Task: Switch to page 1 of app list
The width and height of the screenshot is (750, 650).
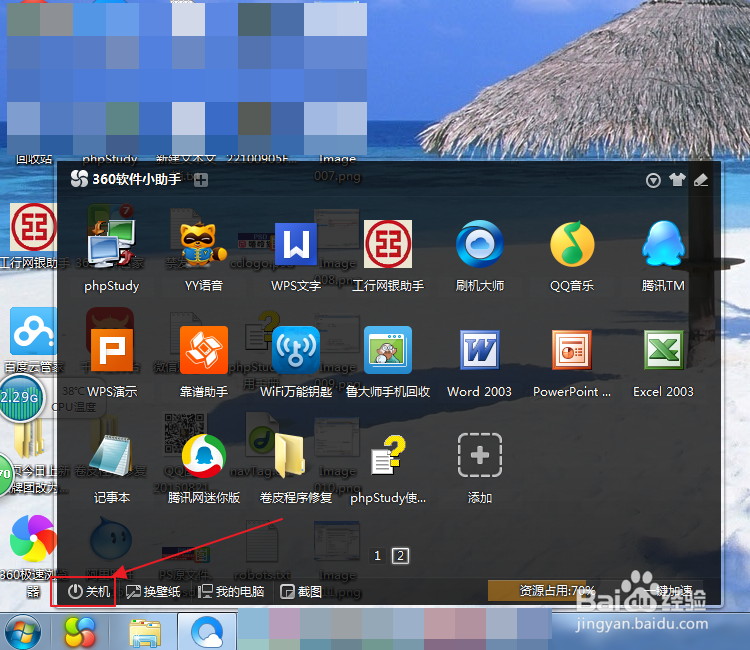Action: pos(377,556)
